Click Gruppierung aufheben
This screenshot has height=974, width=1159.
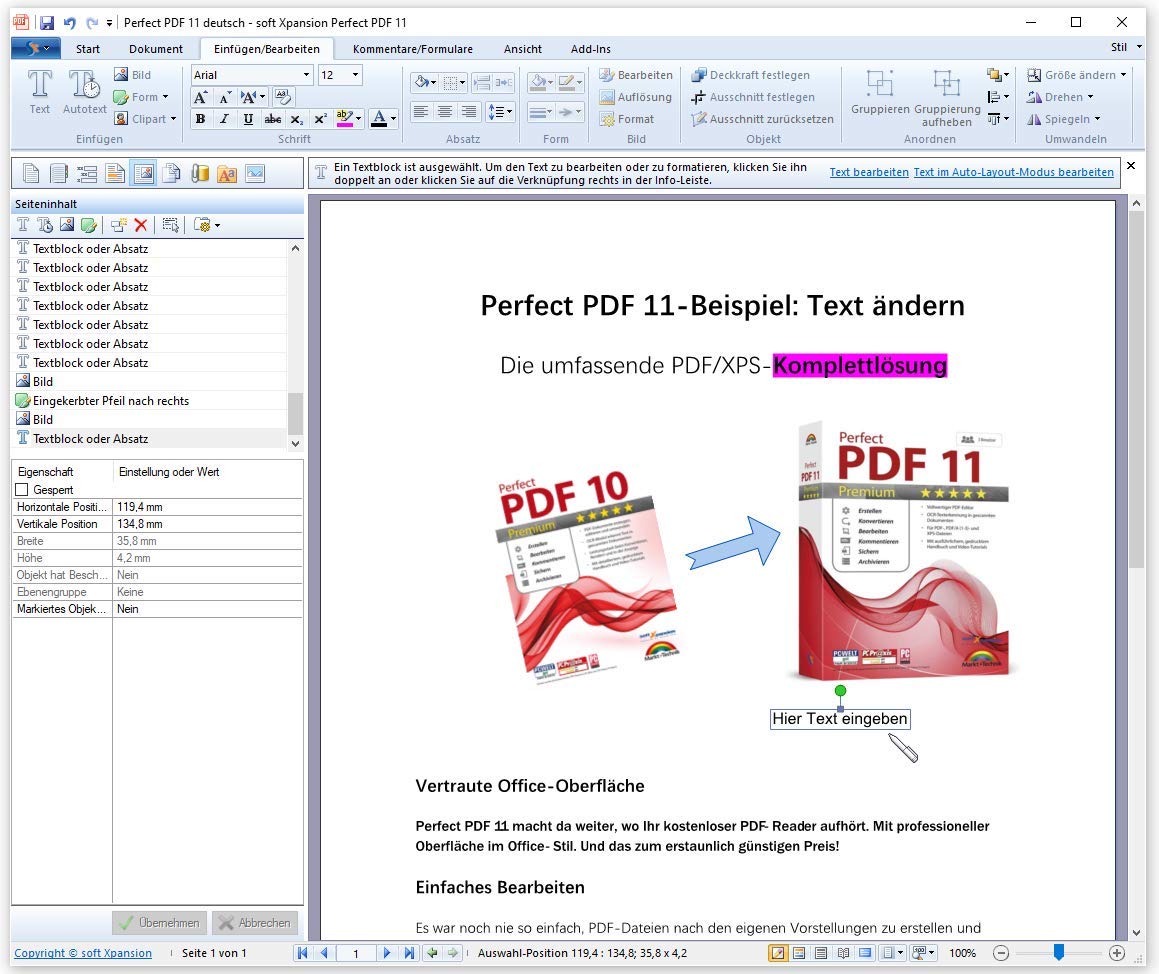(x=947, y=97)
